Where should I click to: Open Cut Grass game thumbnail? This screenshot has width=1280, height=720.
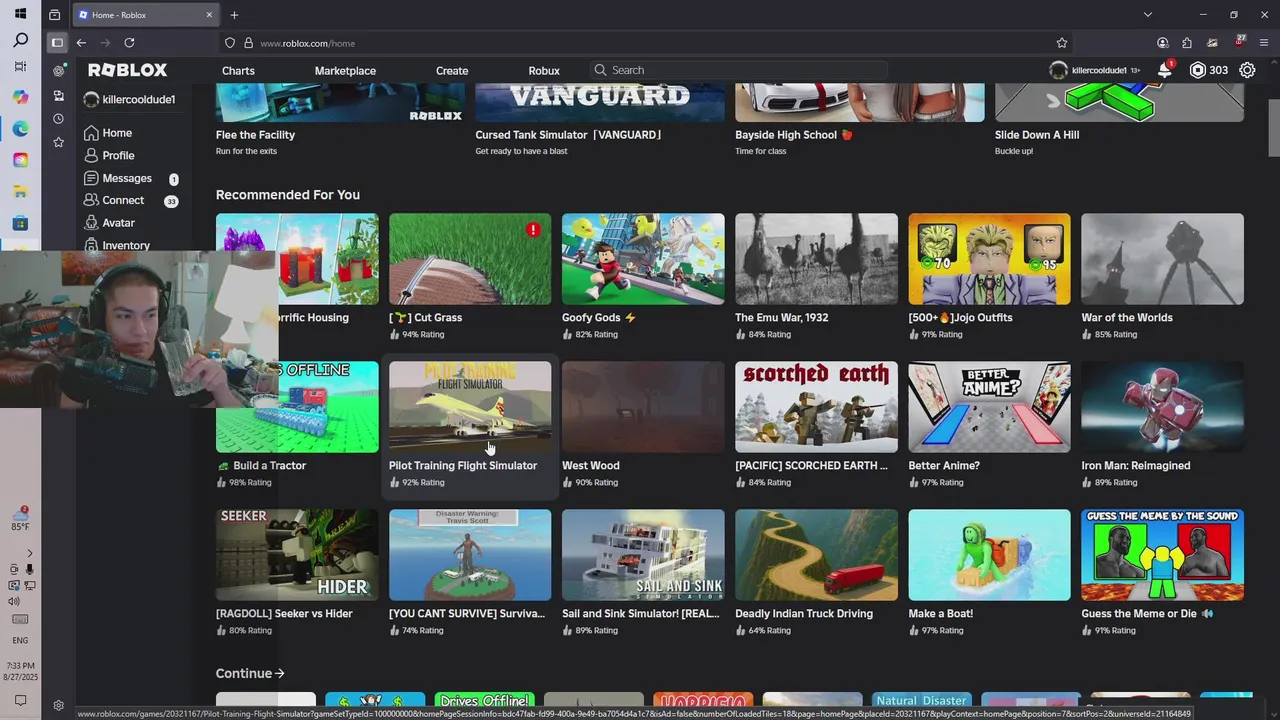tap(470, 259)
